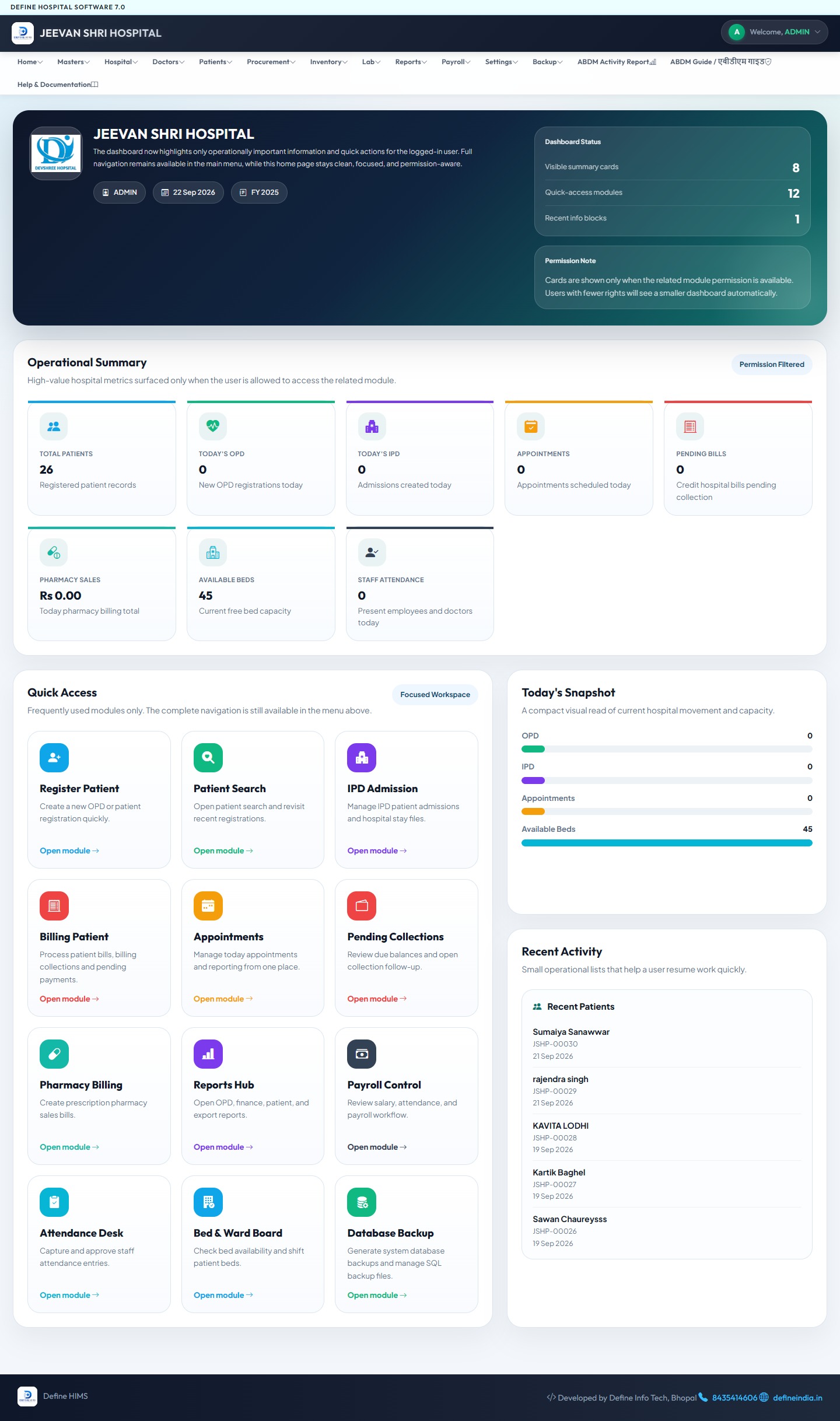The image size is (840, 1421).
Task: Click the Billing Patient red icon
Action: [54, 906]
